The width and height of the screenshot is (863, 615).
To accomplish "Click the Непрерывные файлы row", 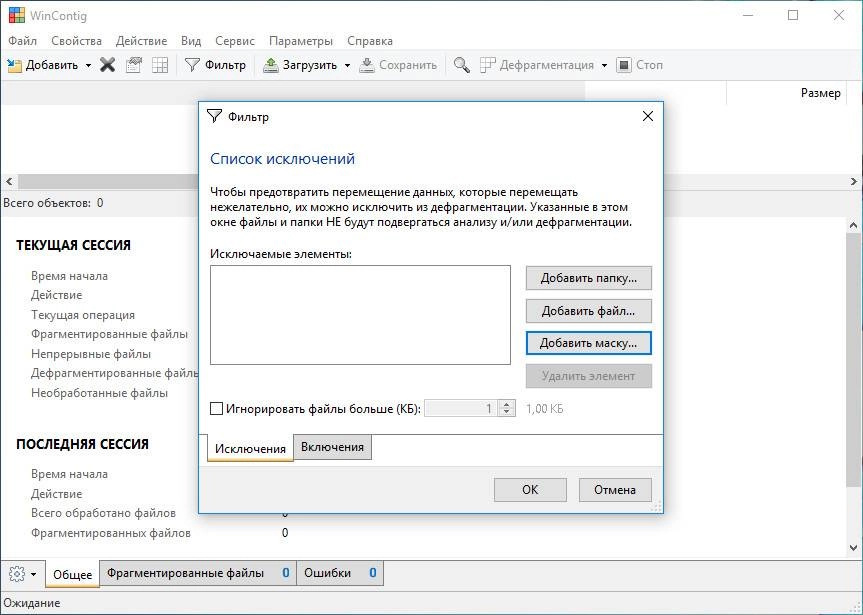I will (x=91, y=354).
